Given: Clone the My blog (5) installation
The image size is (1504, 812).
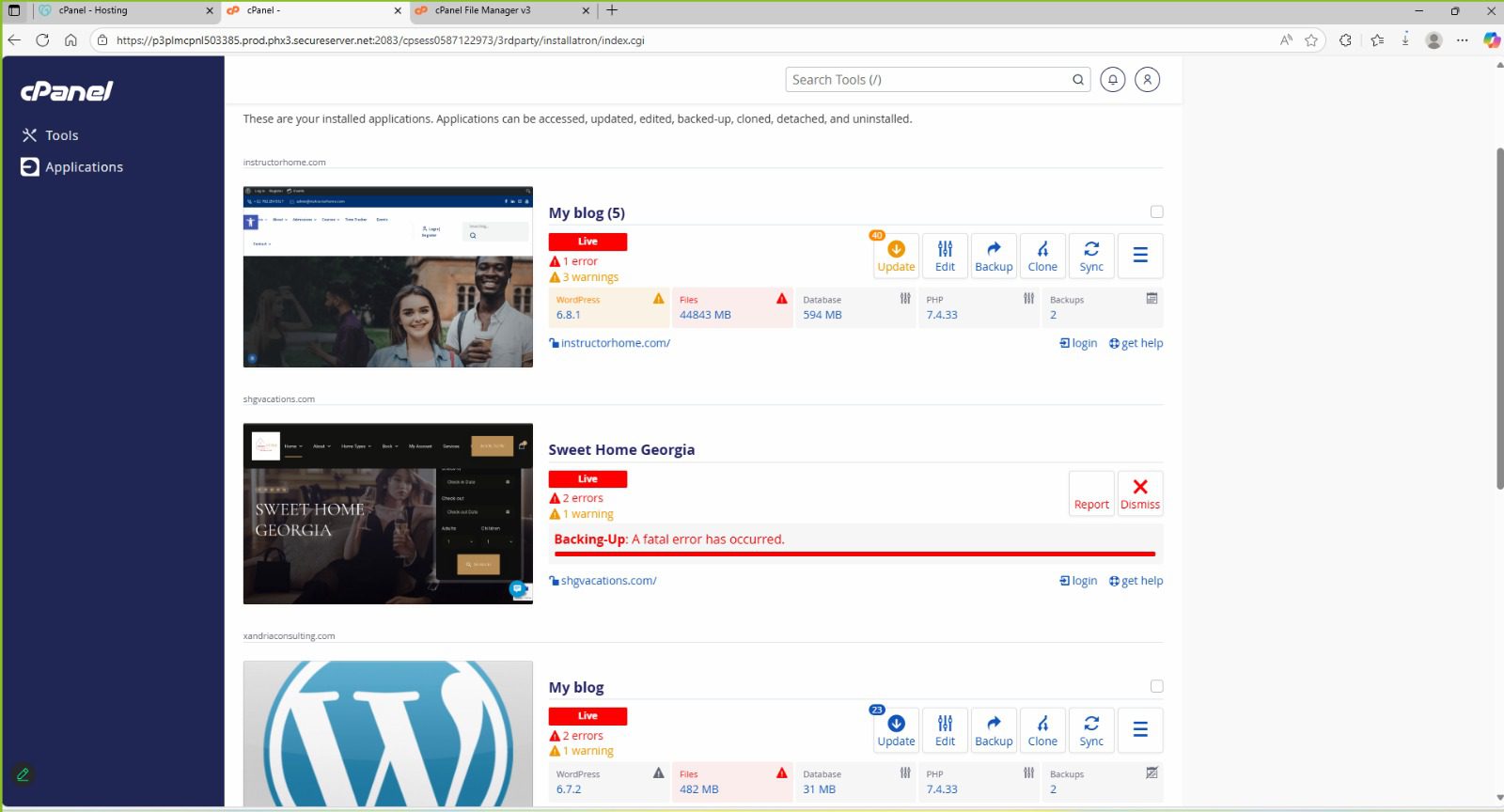Looking at the screenshot, I should (1042, 256).
